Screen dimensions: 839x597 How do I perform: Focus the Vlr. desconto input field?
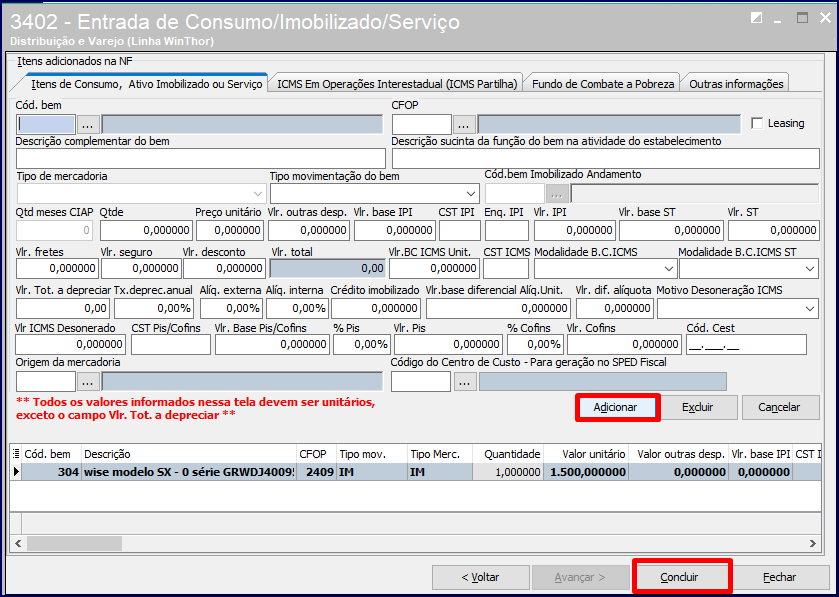click(224, 269)
